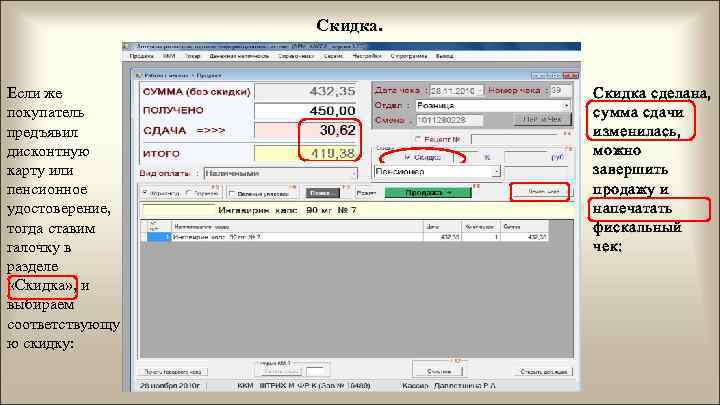Viewport: 720px width, 405px height.
Task: Click the discount руб amount field
Action: point(527,157)
